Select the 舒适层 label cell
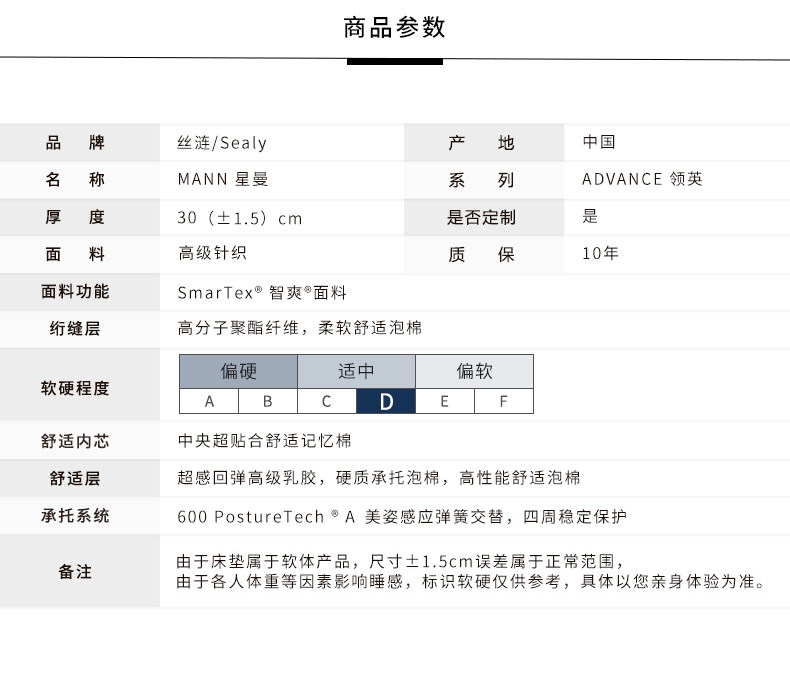 [80, 478]
